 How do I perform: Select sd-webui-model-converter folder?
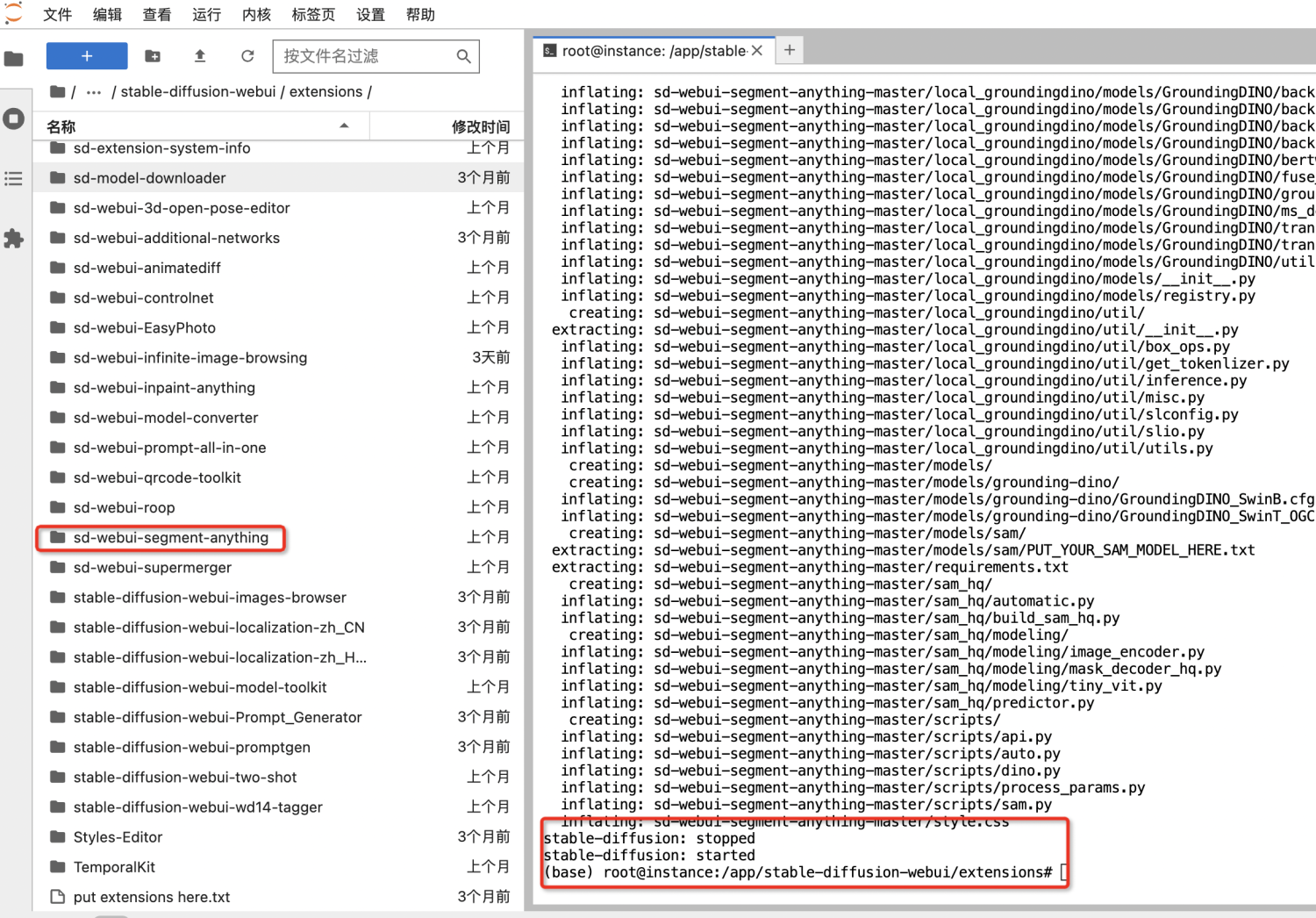280,418
